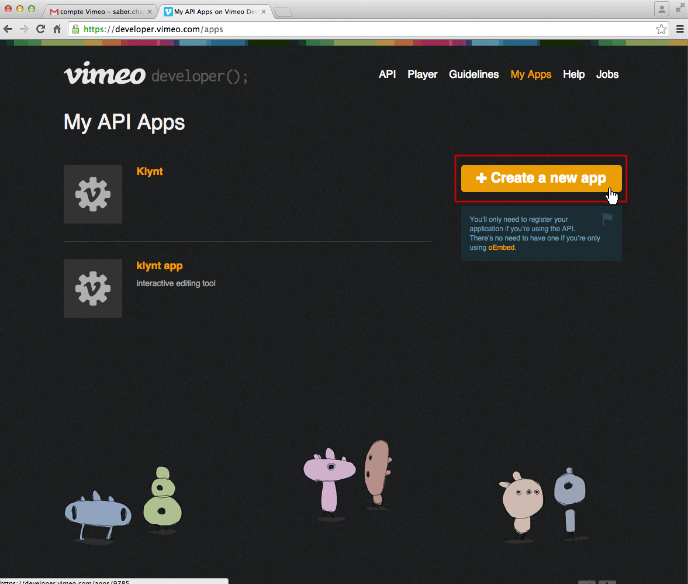Click the green padlock security icon
The height and width of the screenshot is (584, 688).
point(75,29)
